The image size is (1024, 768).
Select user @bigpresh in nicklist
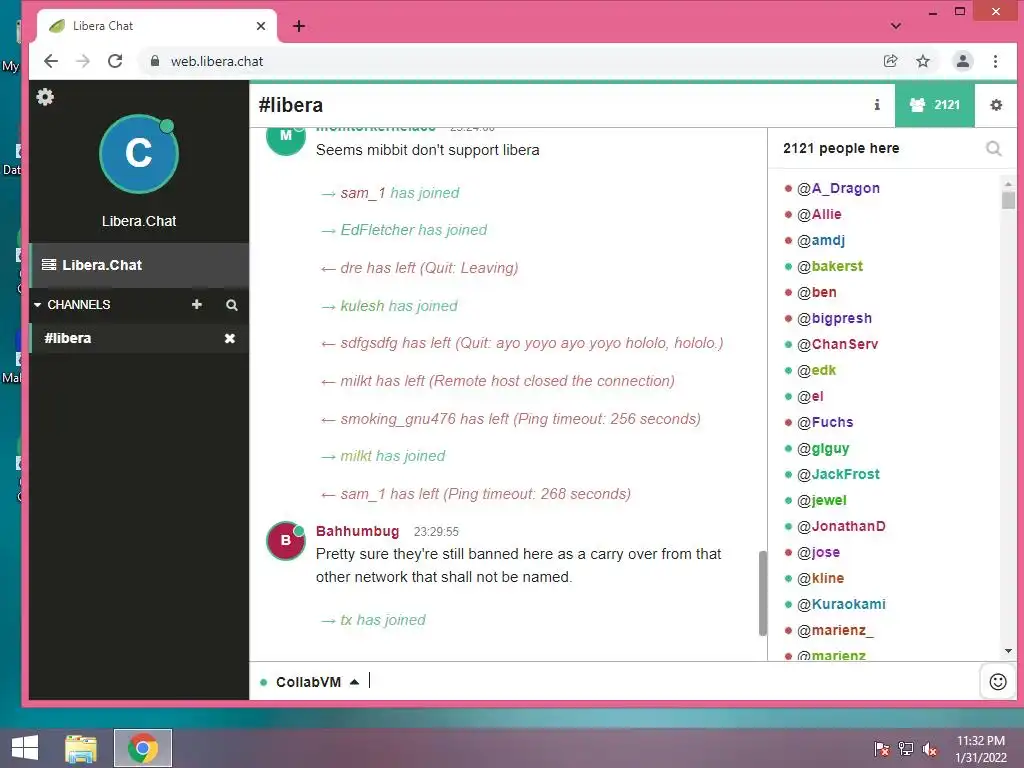(x=834, y=318)
